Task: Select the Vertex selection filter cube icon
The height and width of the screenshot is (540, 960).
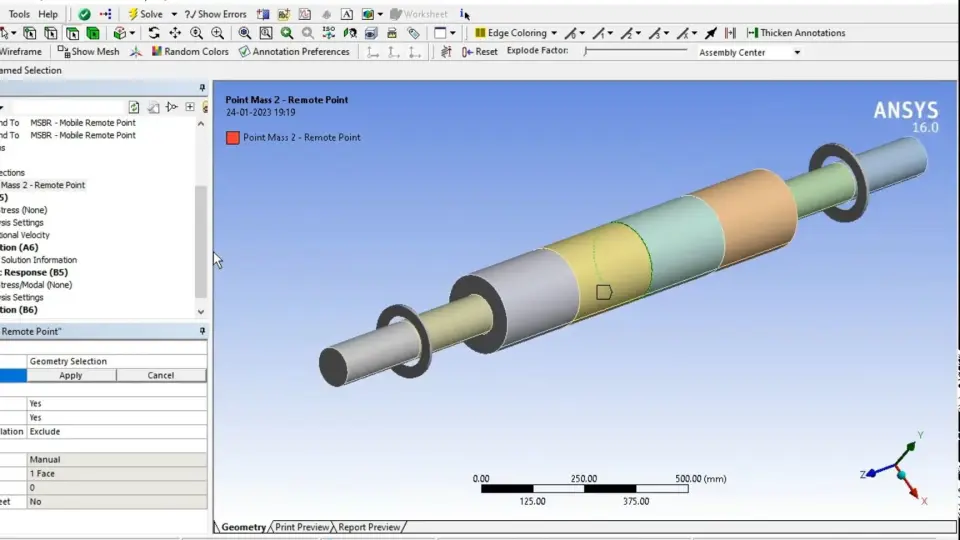Action: click(x=29, y=33)
